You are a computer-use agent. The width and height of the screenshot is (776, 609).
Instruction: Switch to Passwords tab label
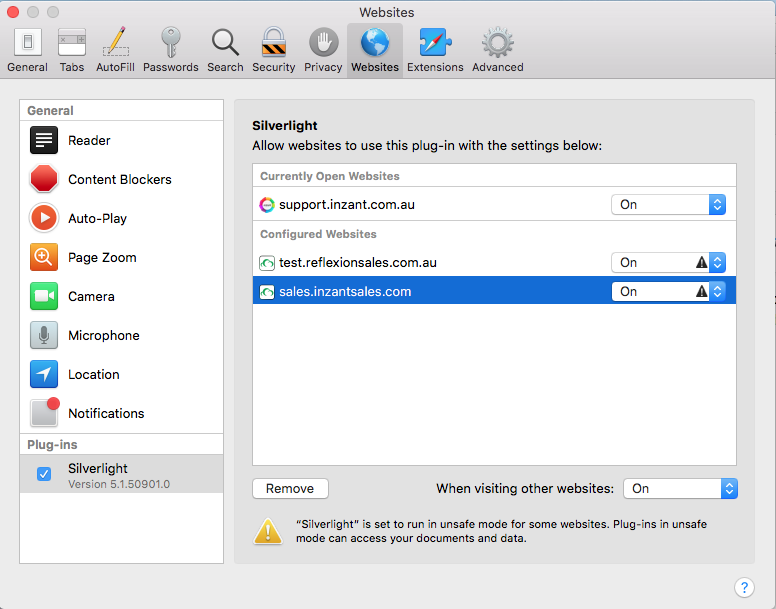click(x=171, y=67)
